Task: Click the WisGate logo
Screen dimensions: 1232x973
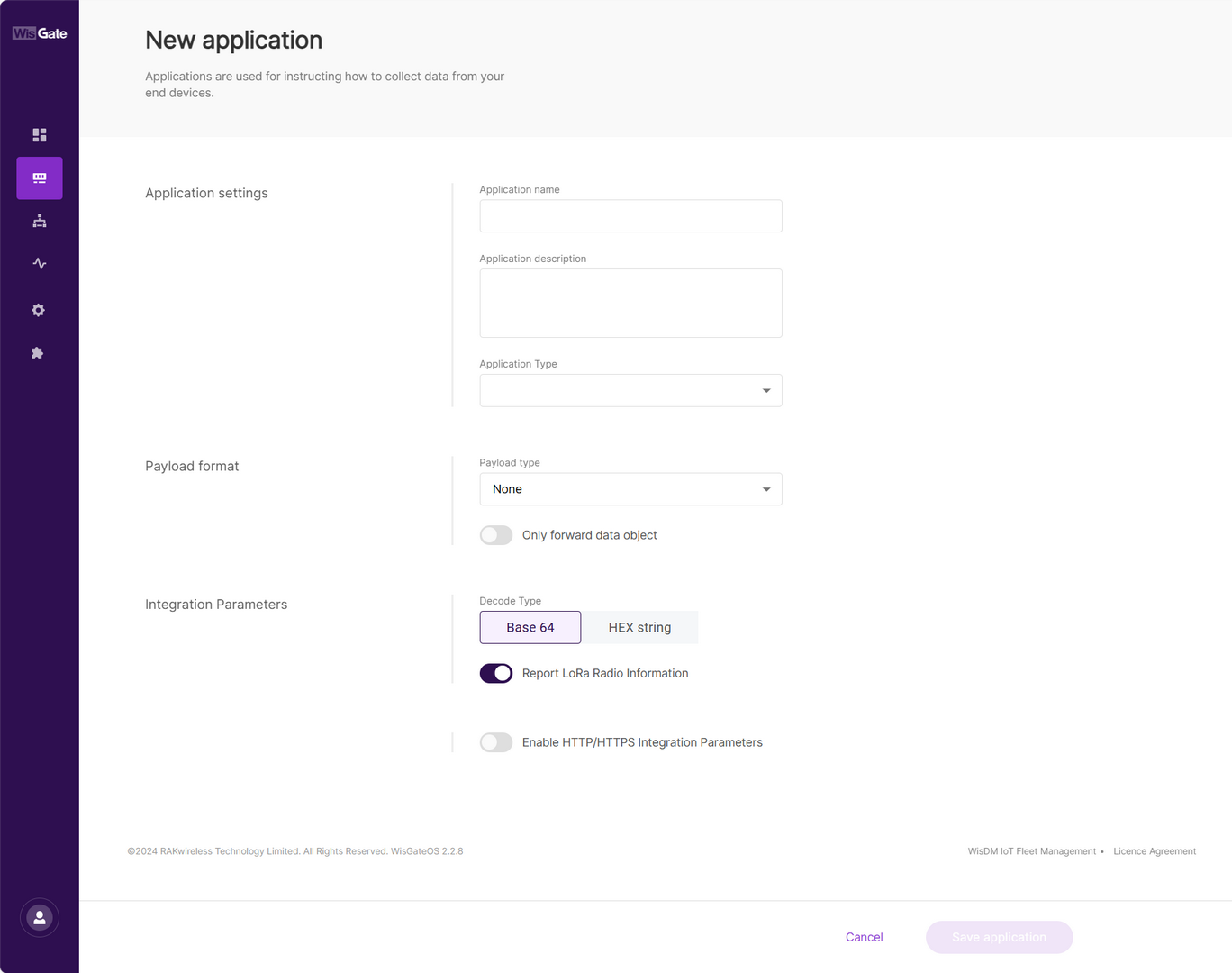Action: [40, 33]
